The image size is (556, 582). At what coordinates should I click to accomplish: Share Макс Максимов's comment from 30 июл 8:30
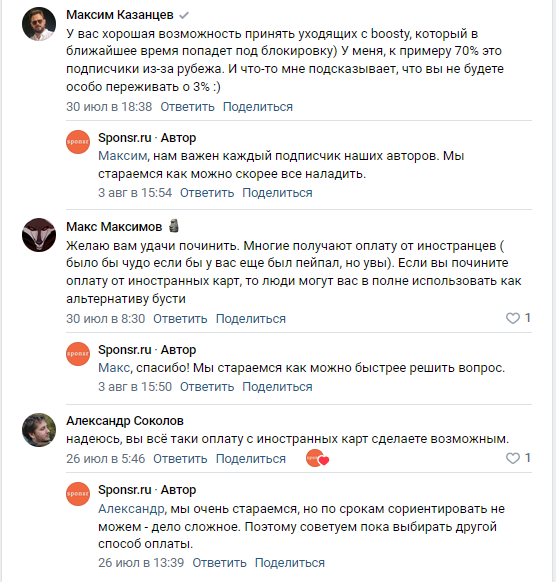(251, 319)
